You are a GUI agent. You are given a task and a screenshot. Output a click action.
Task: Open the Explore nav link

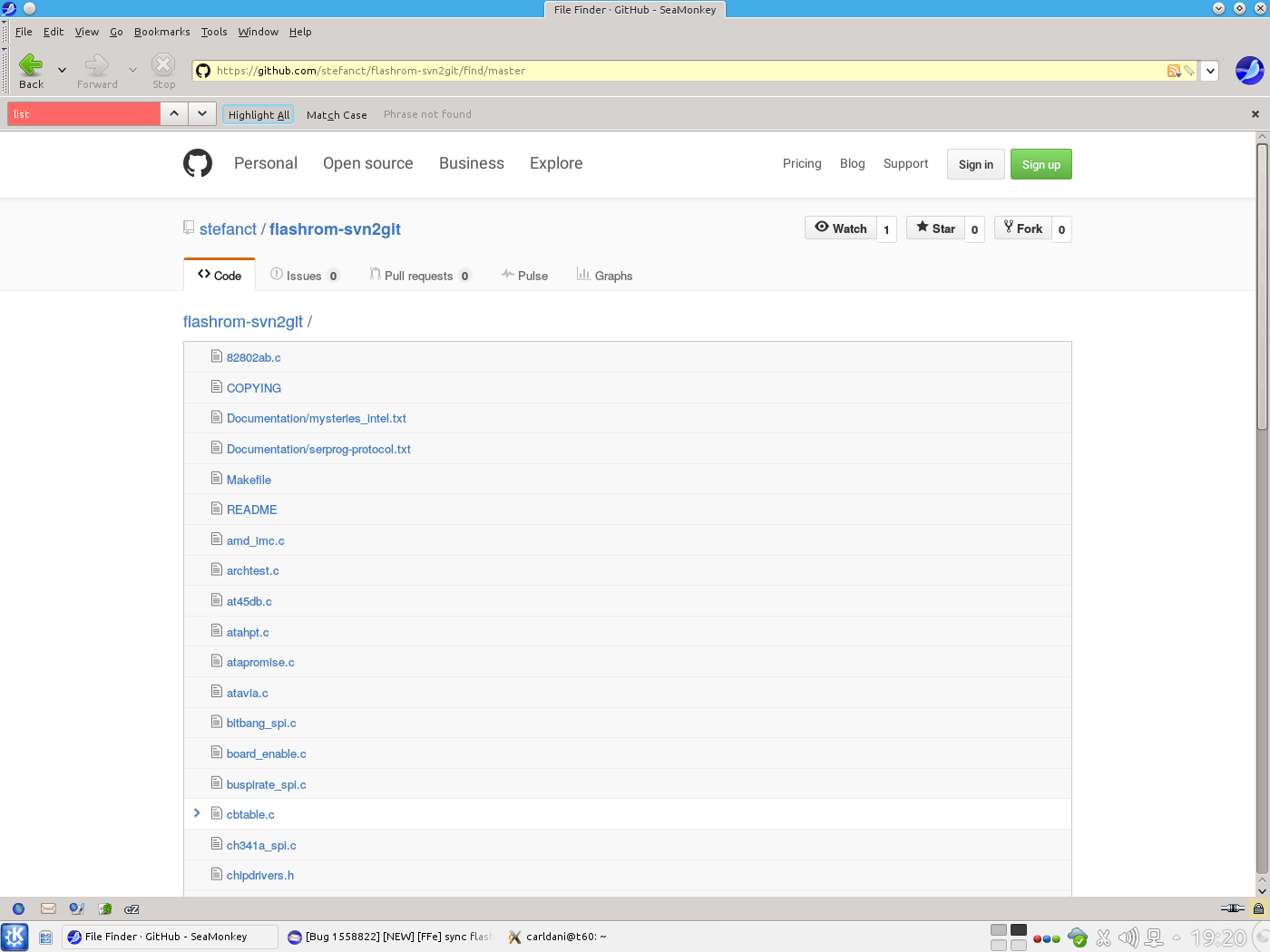[556, 163]
